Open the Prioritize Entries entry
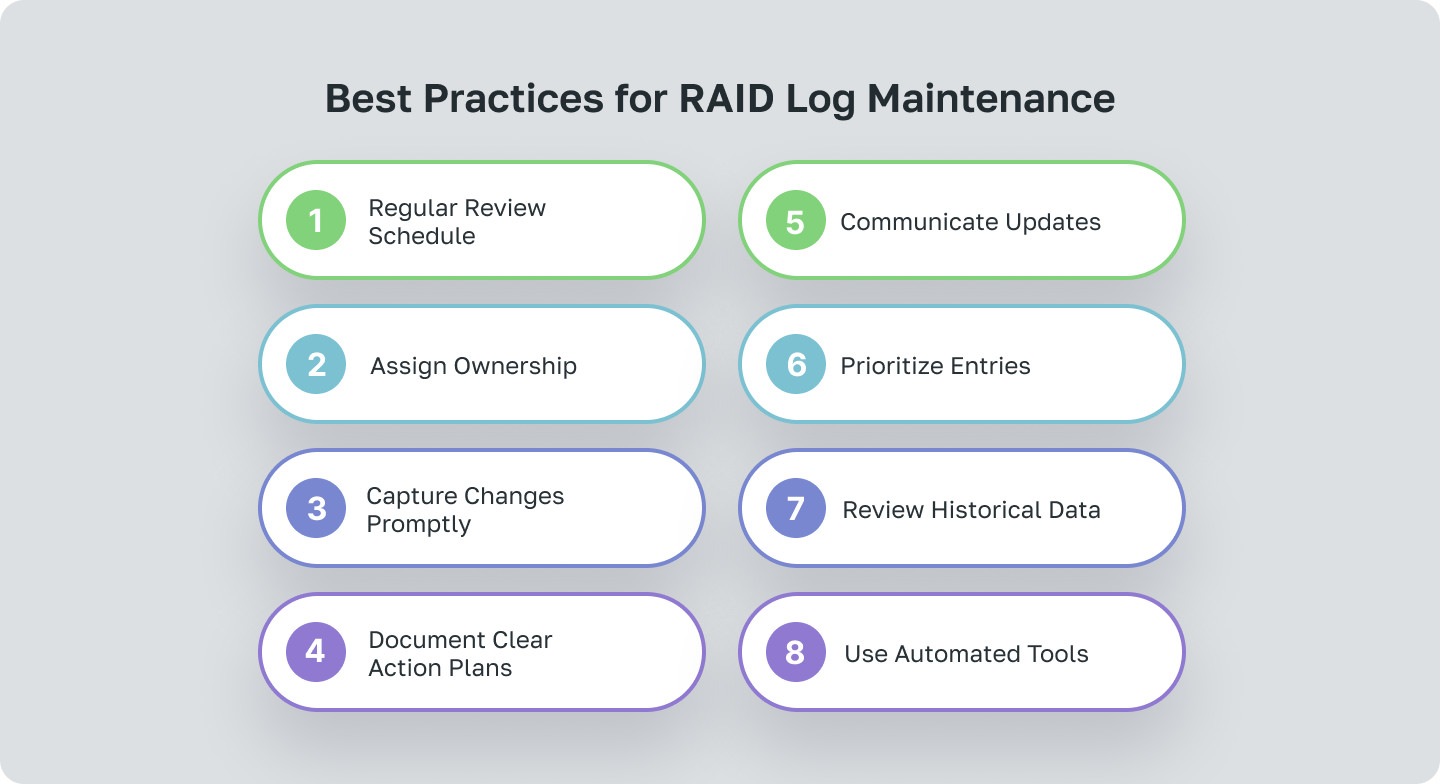 [962, 364]
